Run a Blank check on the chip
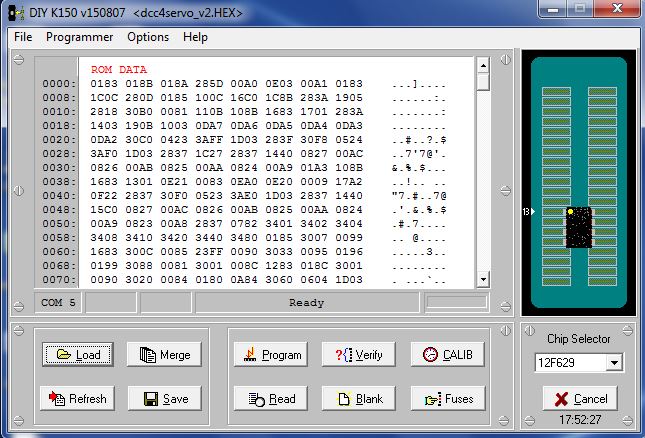 click(x=357, y=399)
